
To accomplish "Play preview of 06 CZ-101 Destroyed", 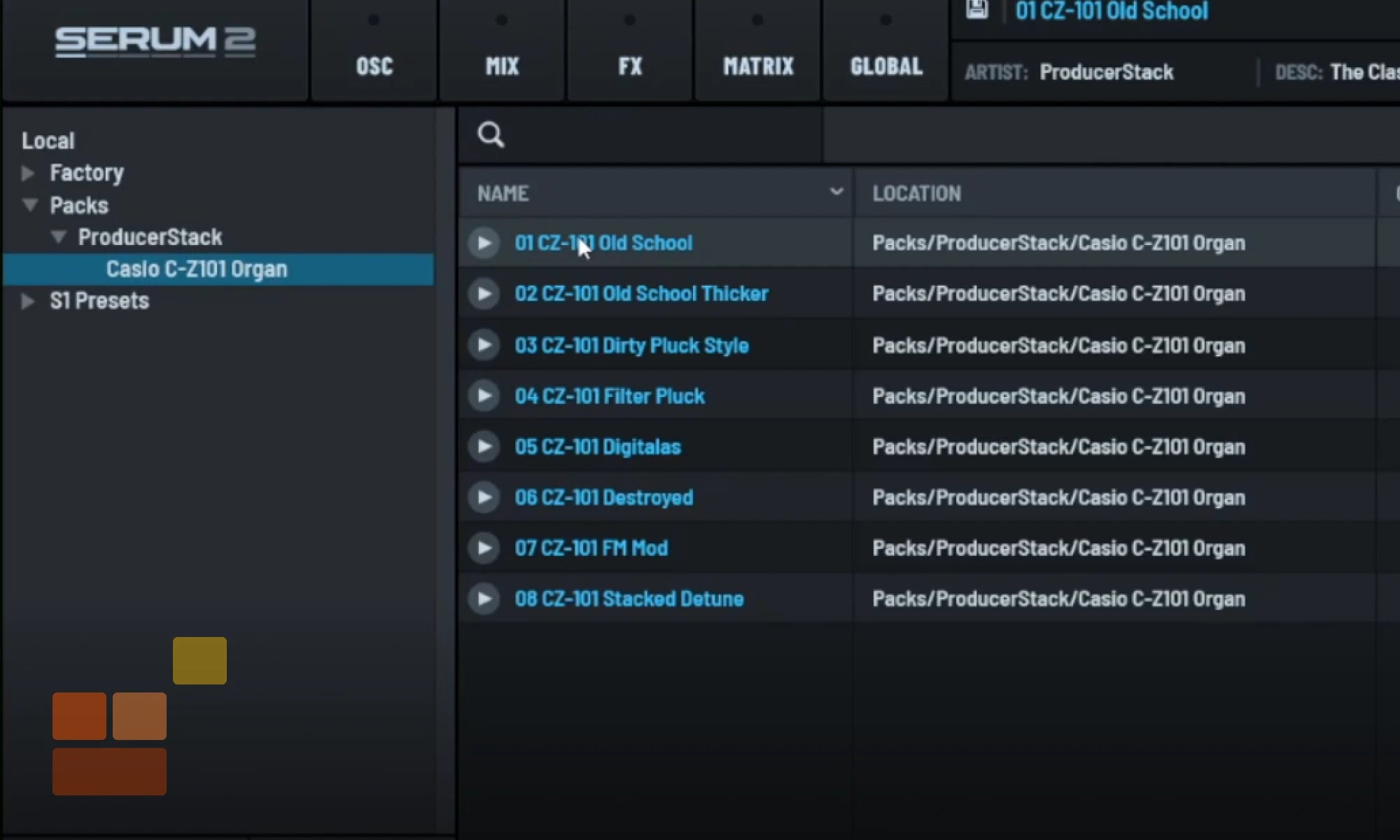I will coord(484,498).
